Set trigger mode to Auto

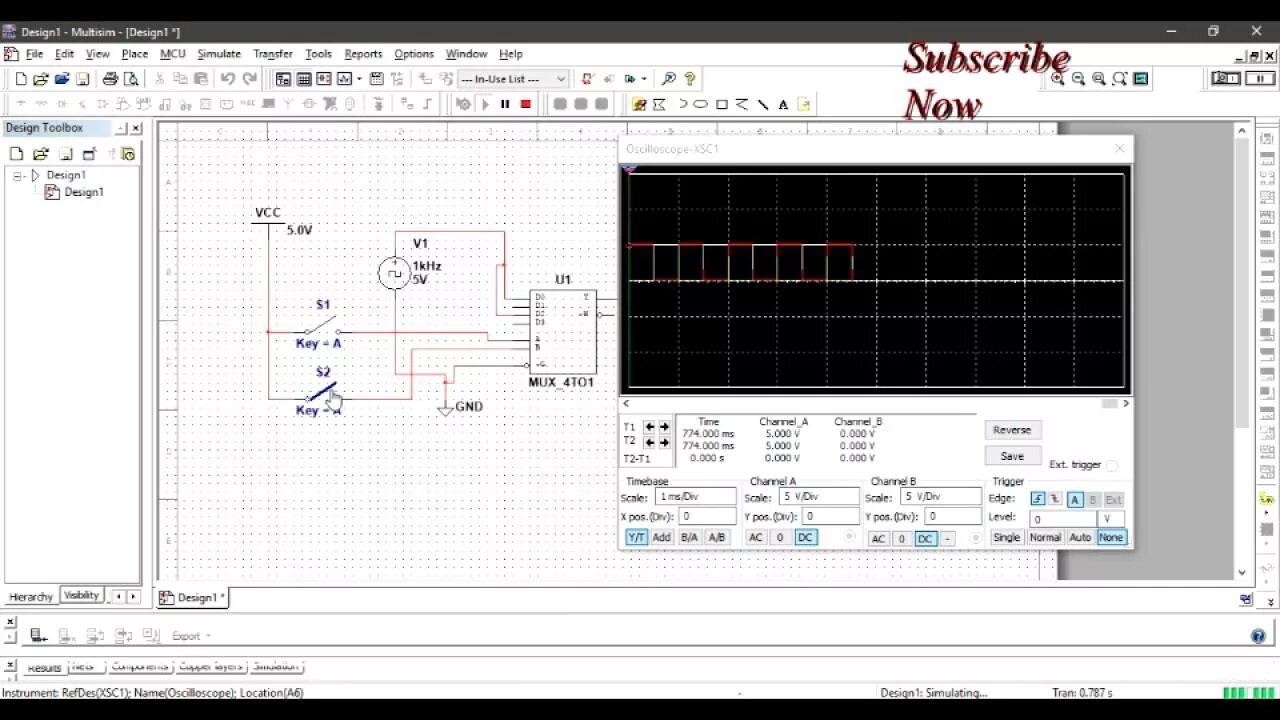pyautogui.click(x=1080, y=538)
